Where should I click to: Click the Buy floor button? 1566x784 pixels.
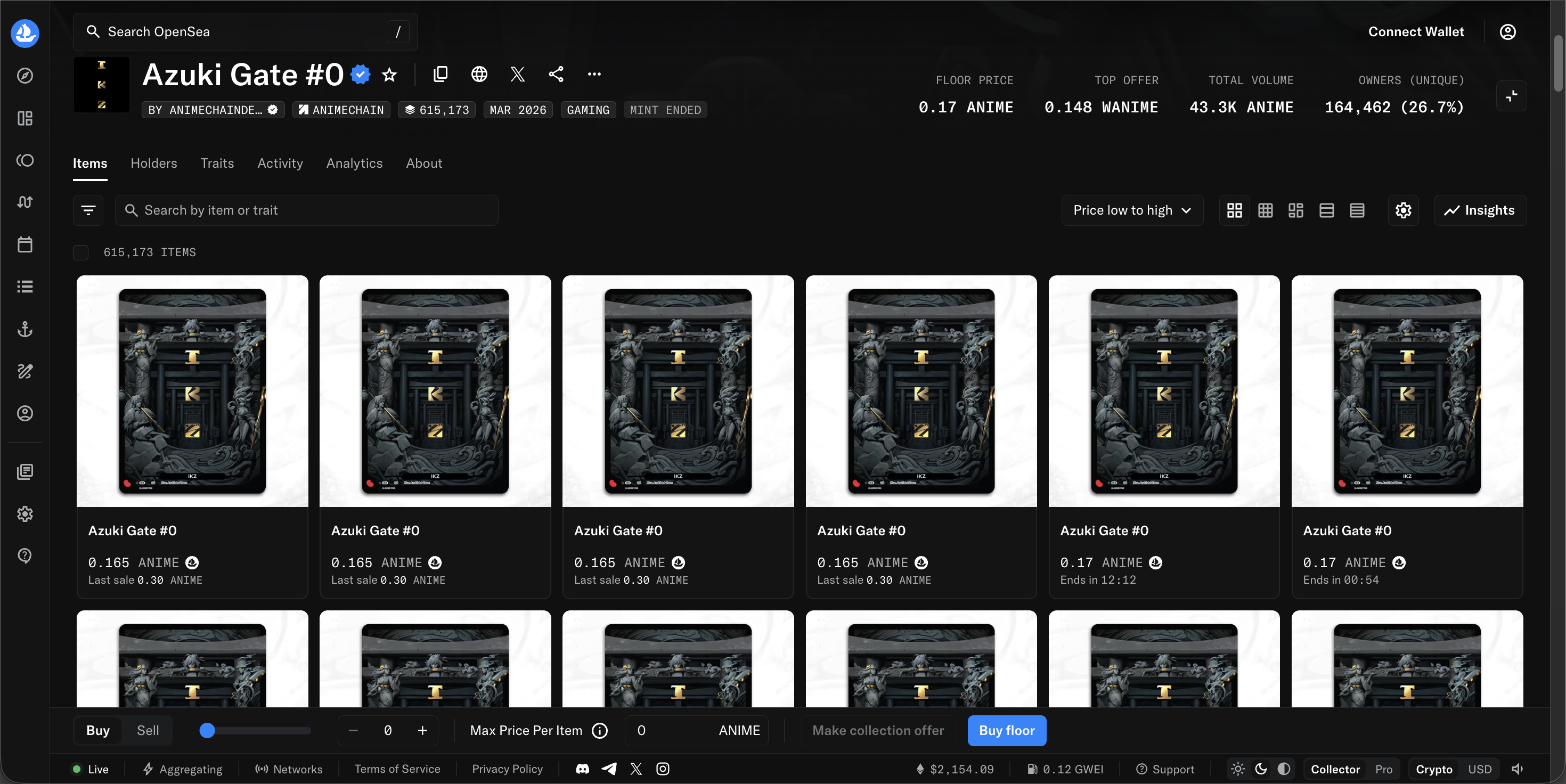click(x=1006, y=731)
